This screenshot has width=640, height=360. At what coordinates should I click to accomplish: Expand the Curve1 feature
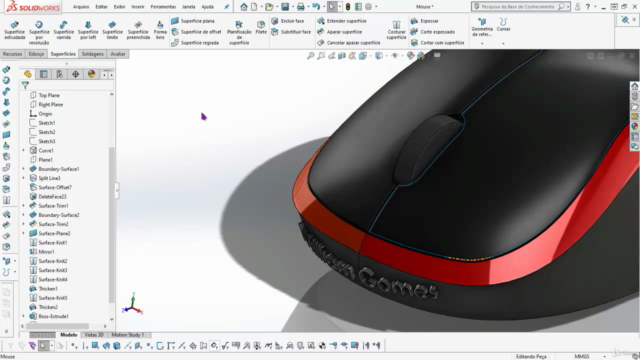click(x=23, y=151)
